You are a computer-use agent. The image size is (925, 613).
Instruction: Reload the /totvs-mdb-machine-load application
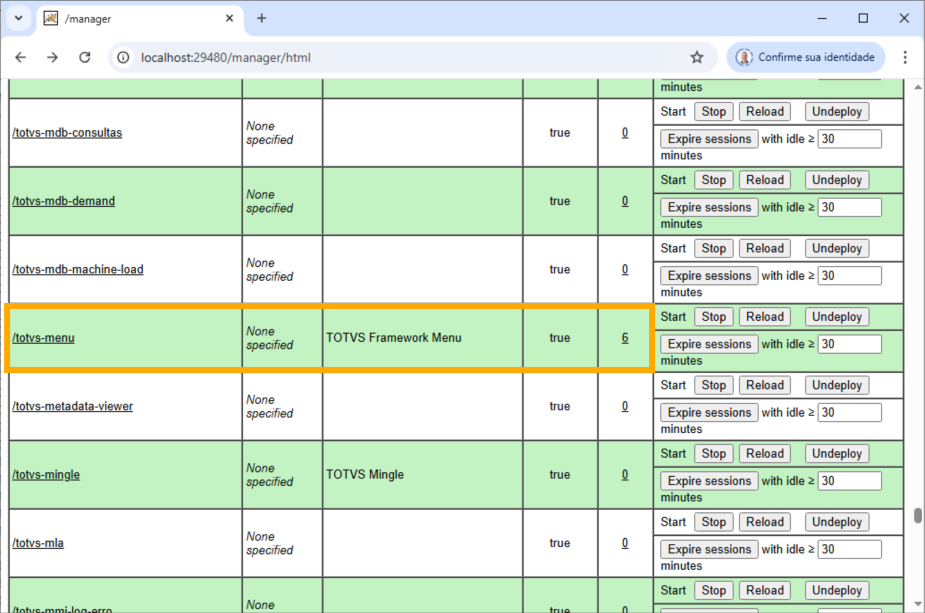click(765, 248)
